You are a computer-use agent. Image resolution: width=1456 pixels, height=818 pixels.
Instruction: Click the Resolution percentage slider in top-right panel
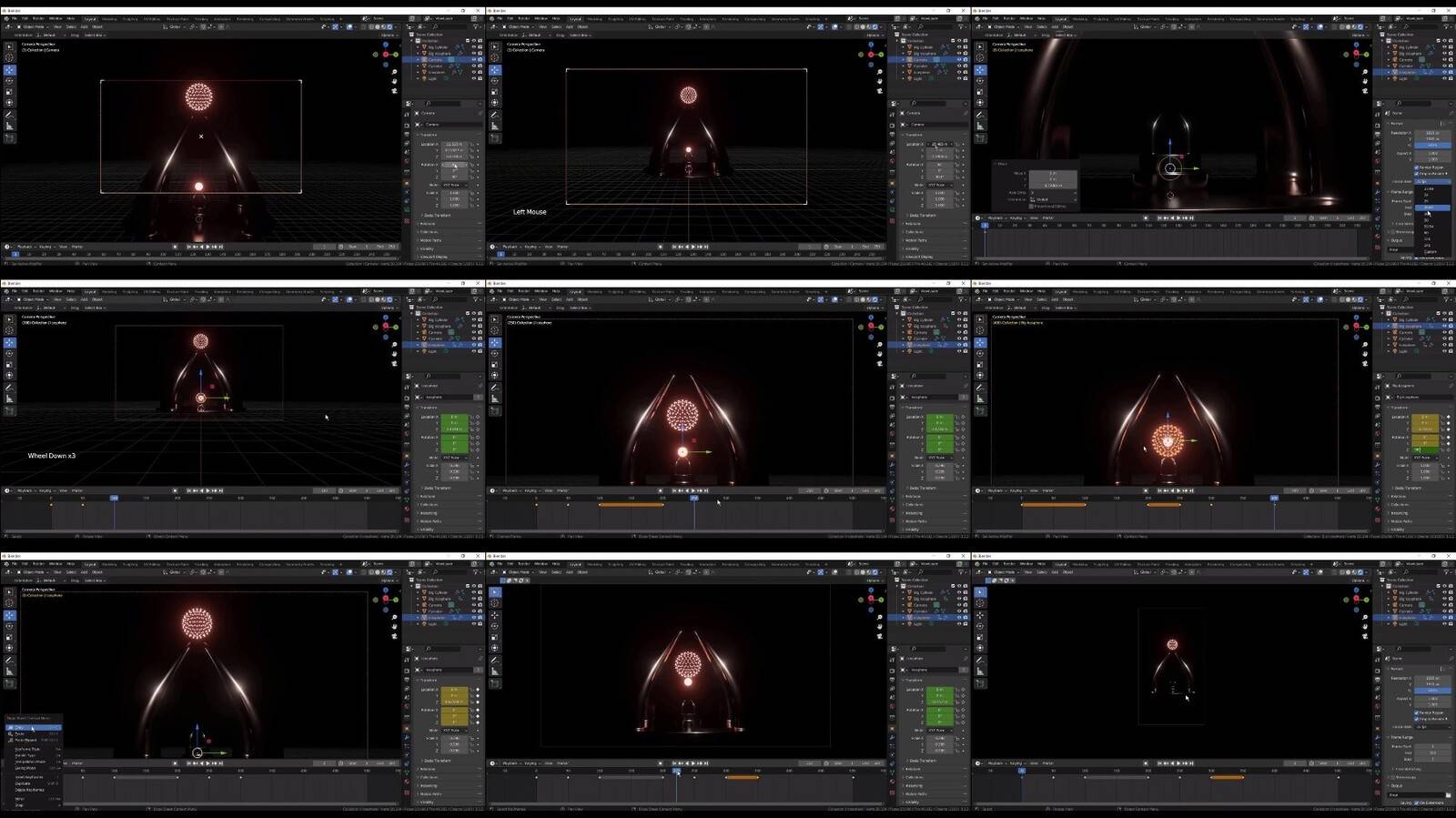(1431, 145)
